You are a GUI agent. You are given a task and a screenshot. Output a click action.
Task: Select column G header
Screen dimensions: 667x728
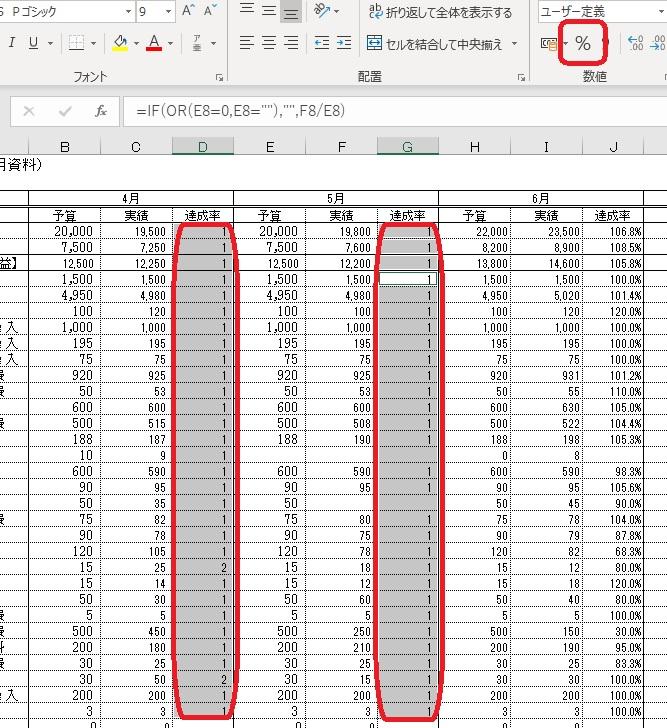[407, 147]
